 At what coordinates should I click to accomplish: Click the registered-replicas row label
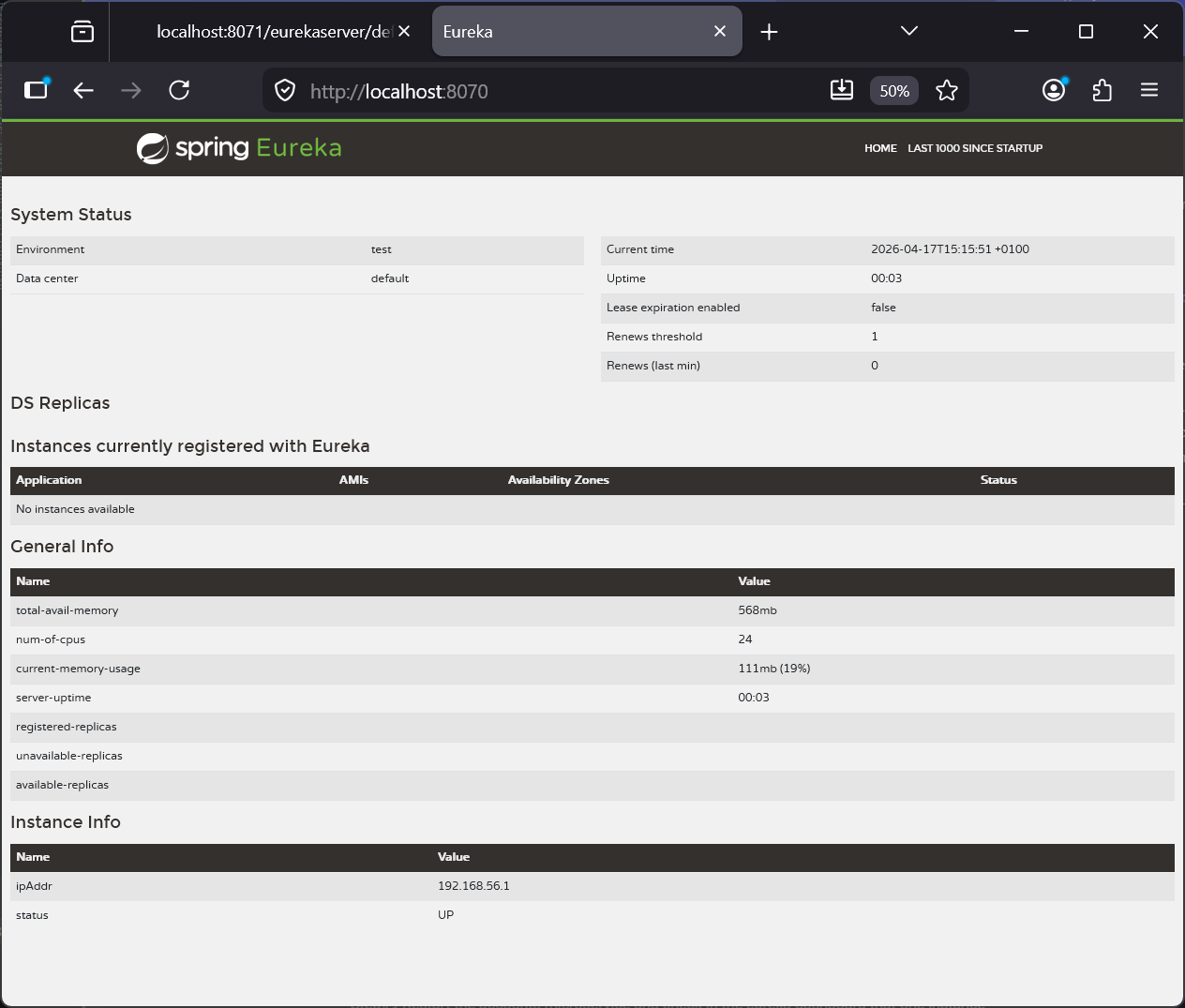pos(67,727)
